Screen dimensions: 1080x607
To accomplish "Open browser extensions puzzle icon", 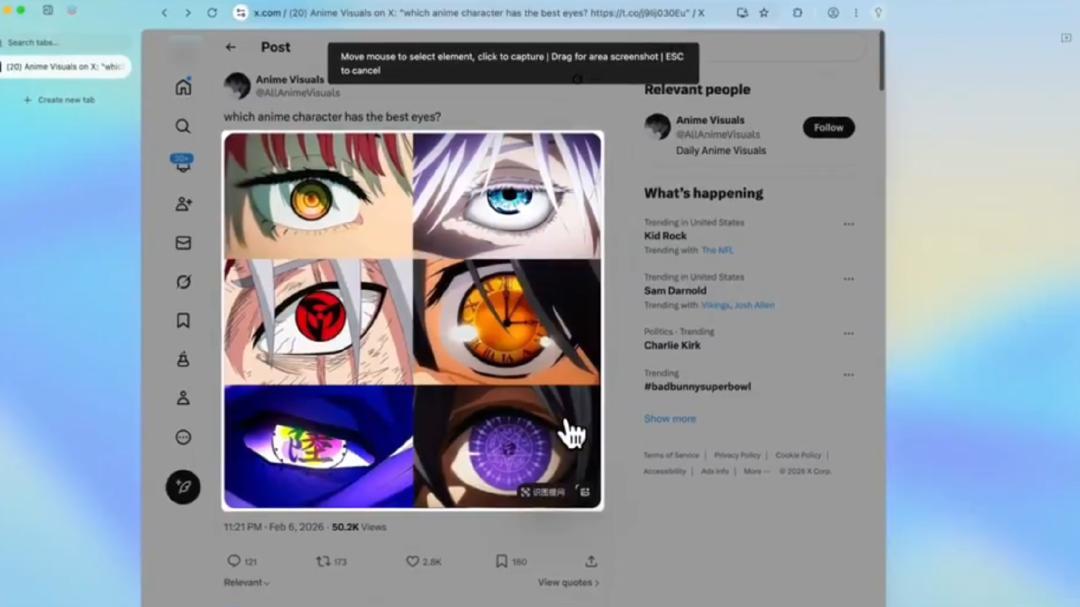I will click(797, 12).
